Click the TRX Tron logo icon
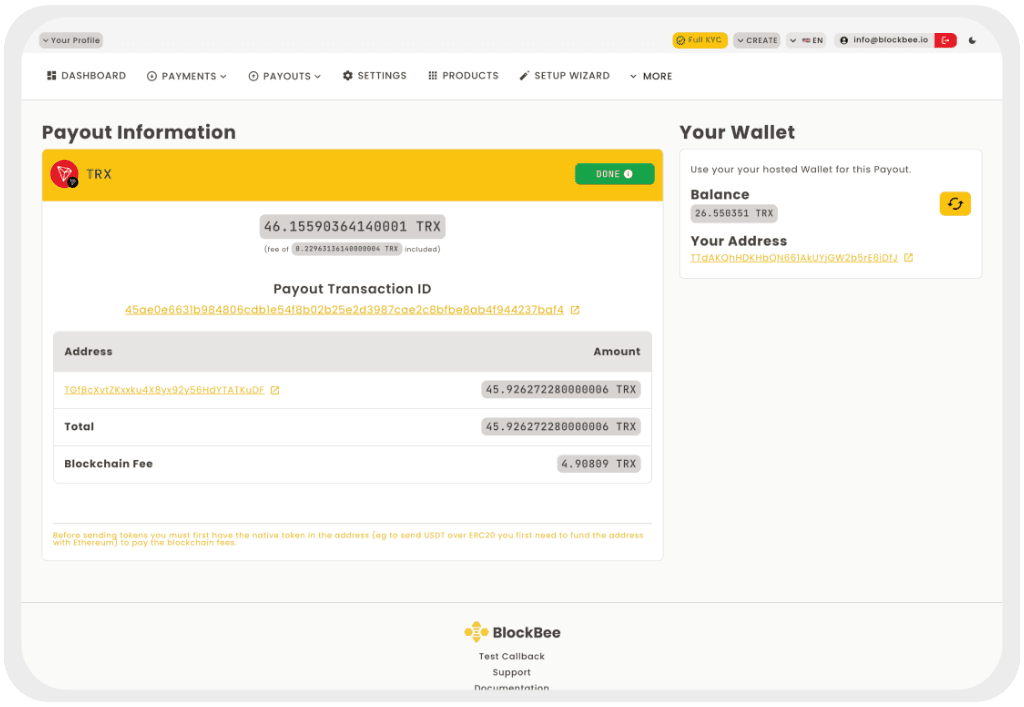This screenshot has width=1024, height=707. click(63, 172)
